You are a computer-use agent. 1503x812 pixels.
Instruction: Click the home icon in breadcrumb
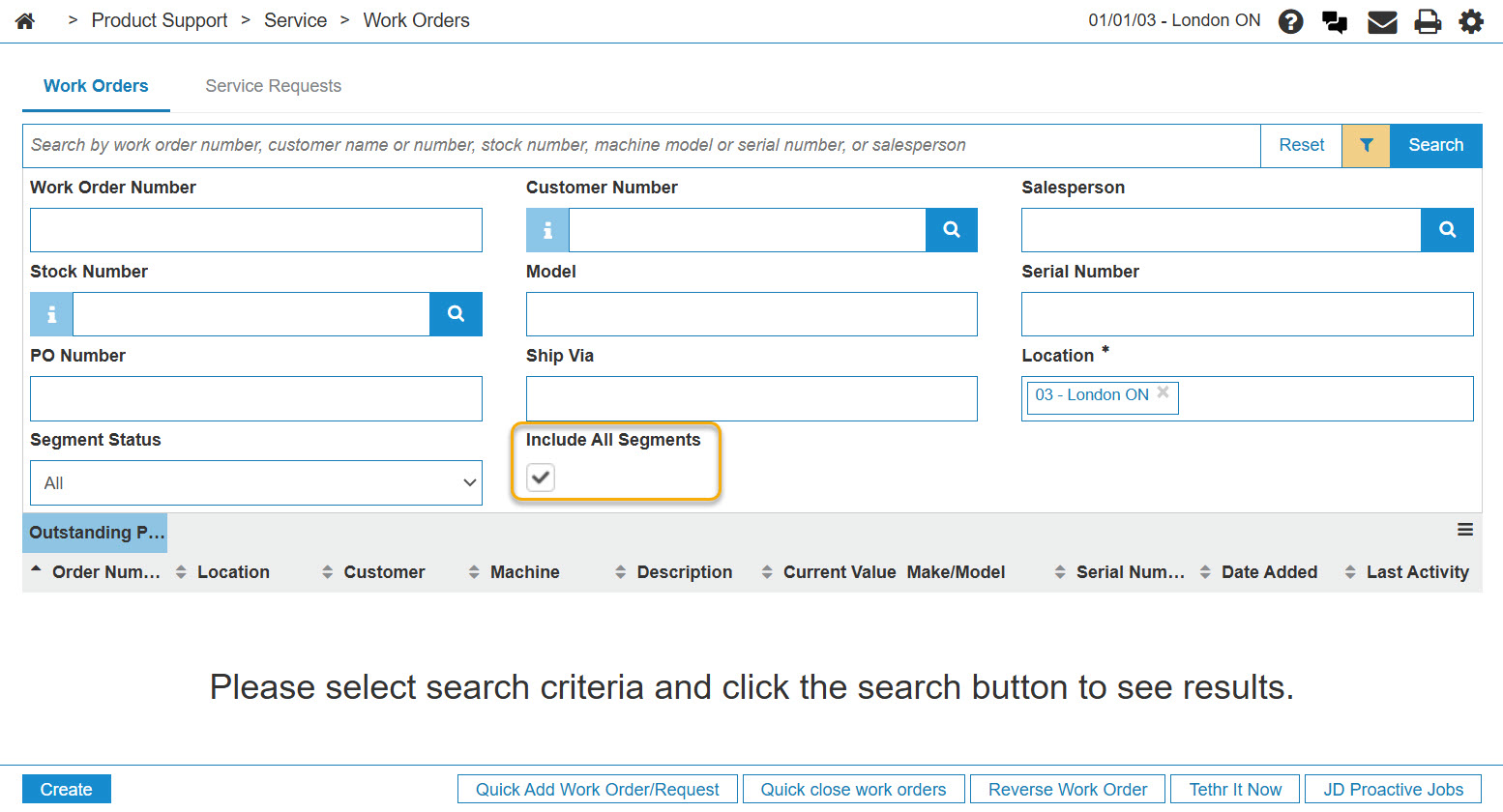pos(25,21)
